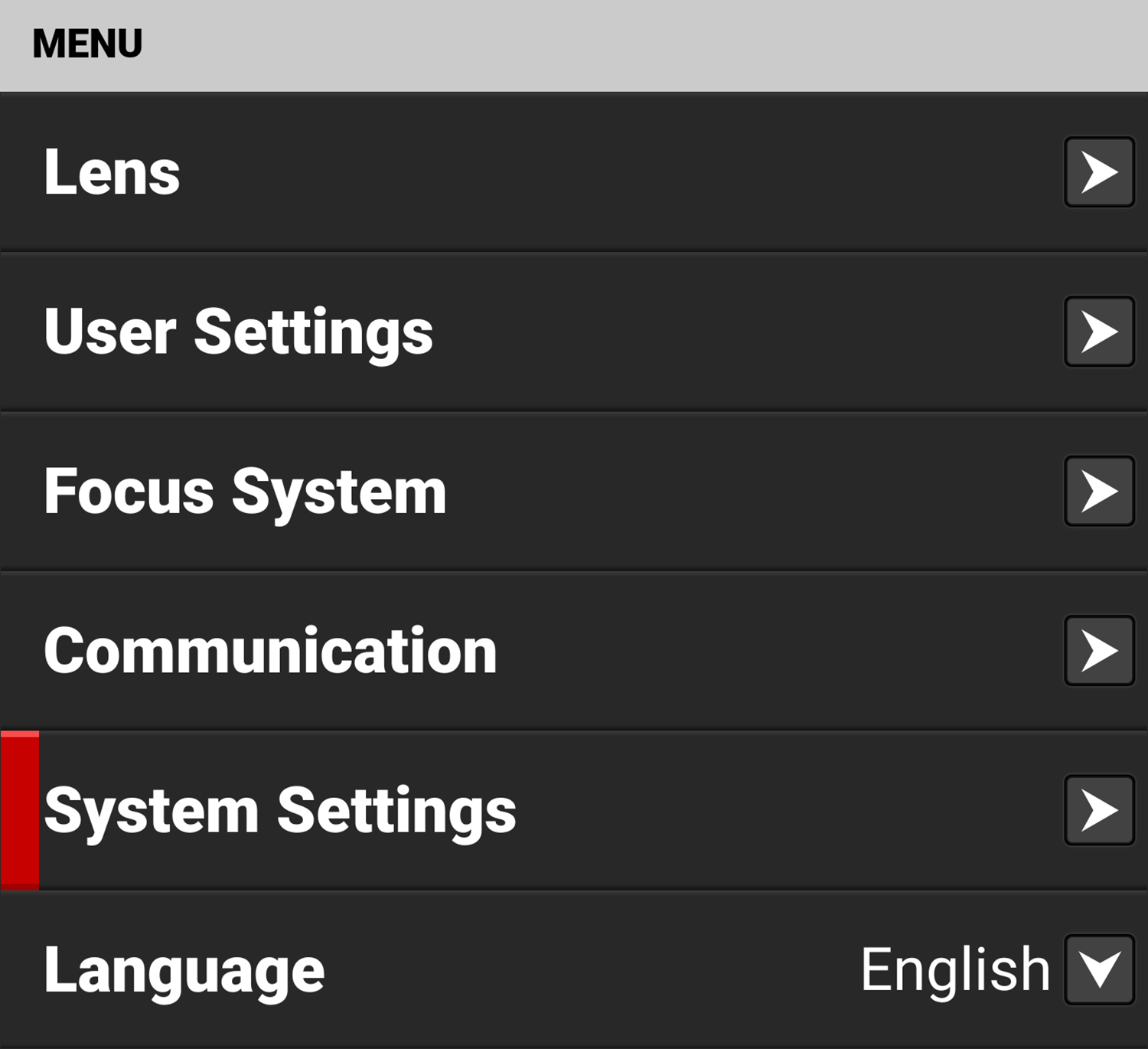Select the Communication menu label
The height and width of the screenshot is (1049, 1148).
[270, 651]
